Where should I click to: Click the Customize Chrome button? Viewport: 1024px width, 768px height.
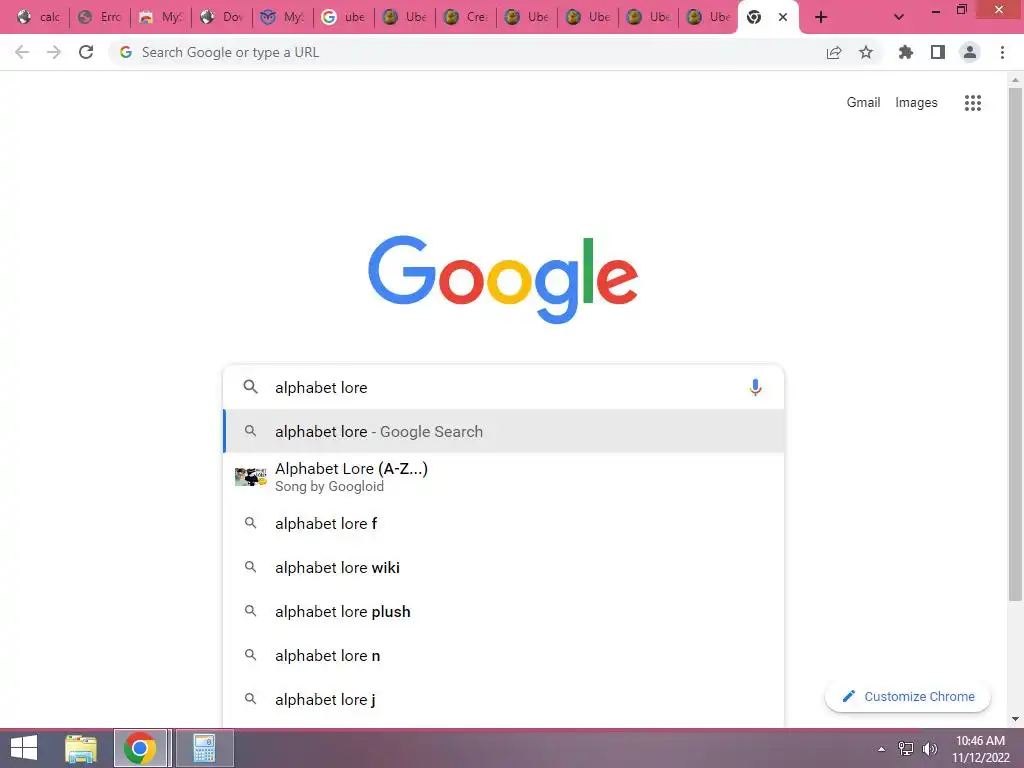click(908, 696)
